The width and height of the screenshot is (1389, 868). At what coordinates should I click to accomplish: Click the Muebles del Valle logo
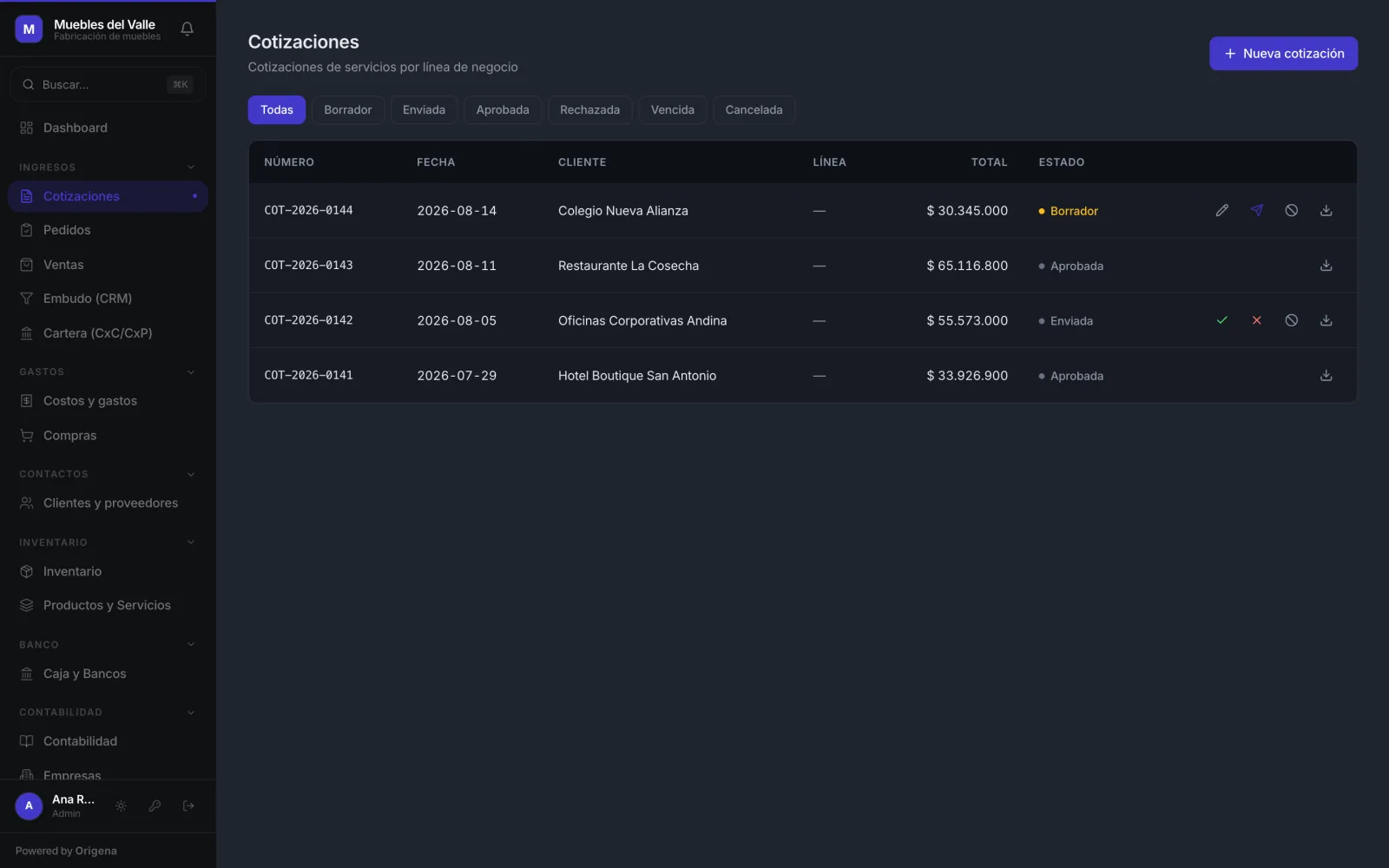tap(29, 29)
